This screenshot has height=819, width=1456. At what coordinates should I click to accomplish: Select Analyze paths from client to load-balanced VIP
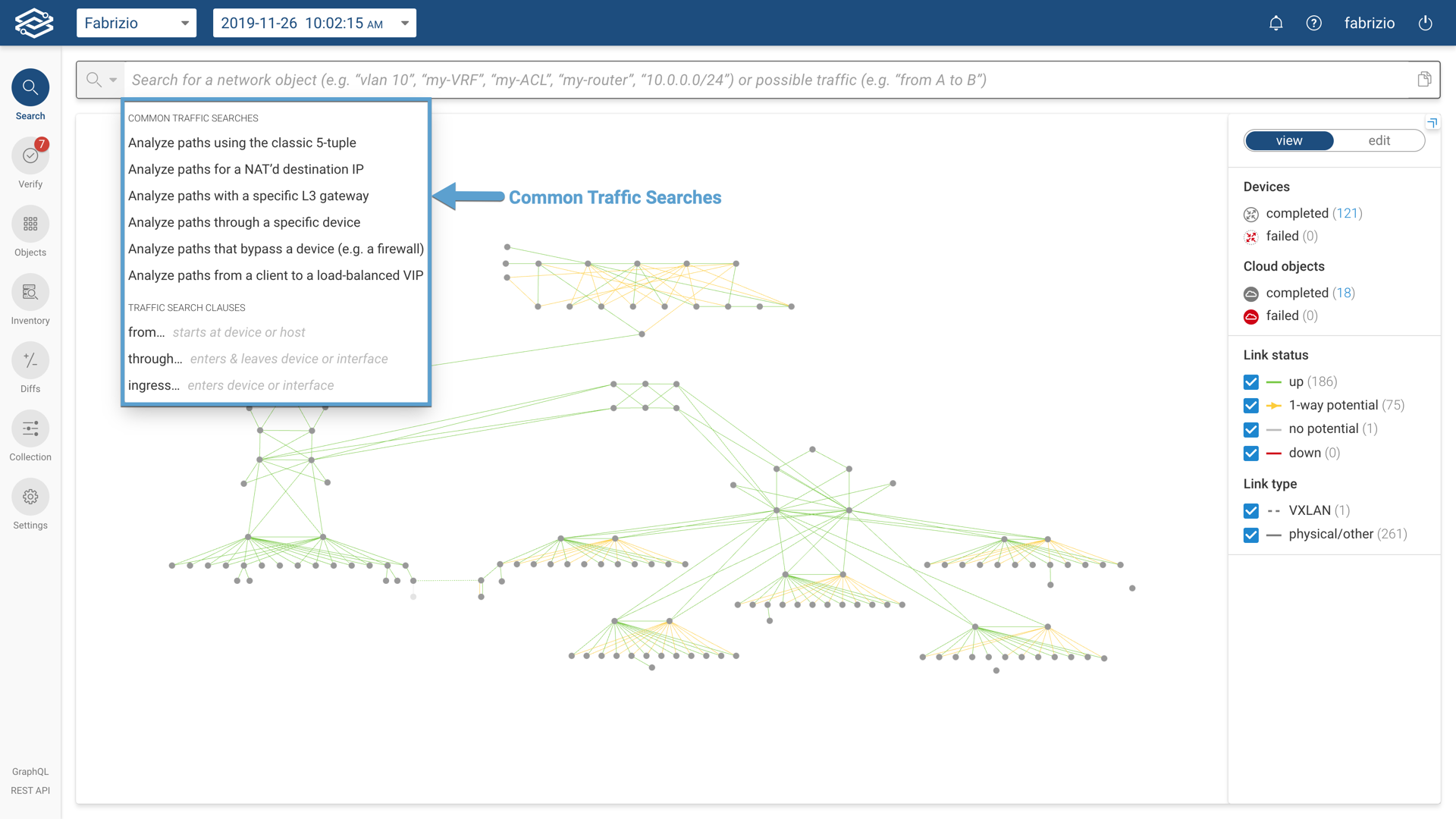(276, 275)
